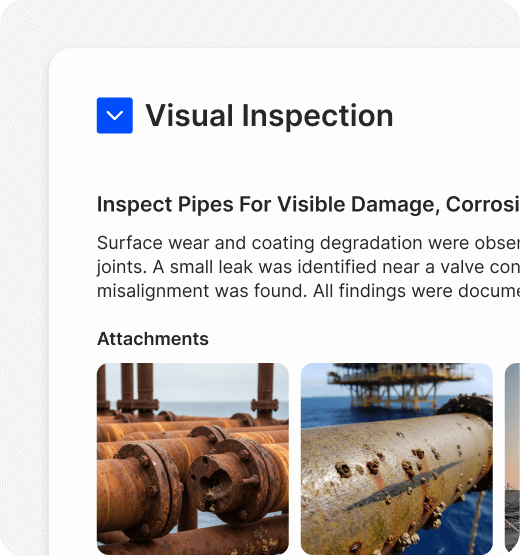Click the black stripe on the pipe photo
The image size is (520, 556).
point(404,486)
